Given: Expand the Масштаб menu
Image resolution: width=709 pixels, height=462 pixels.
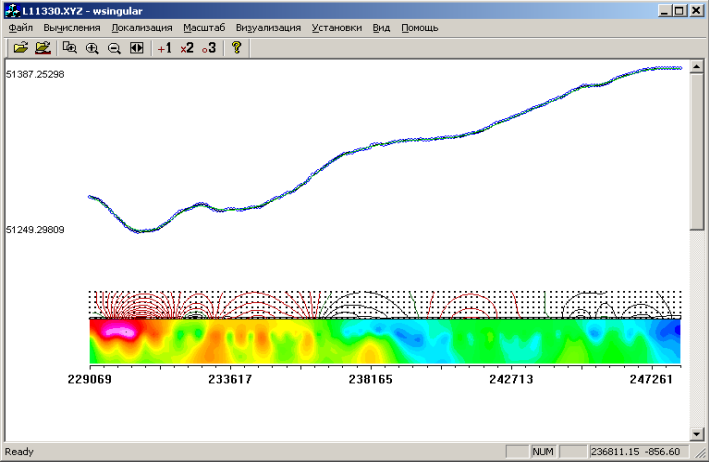Looking at the screenshot, I should click(x=204, y=27).
